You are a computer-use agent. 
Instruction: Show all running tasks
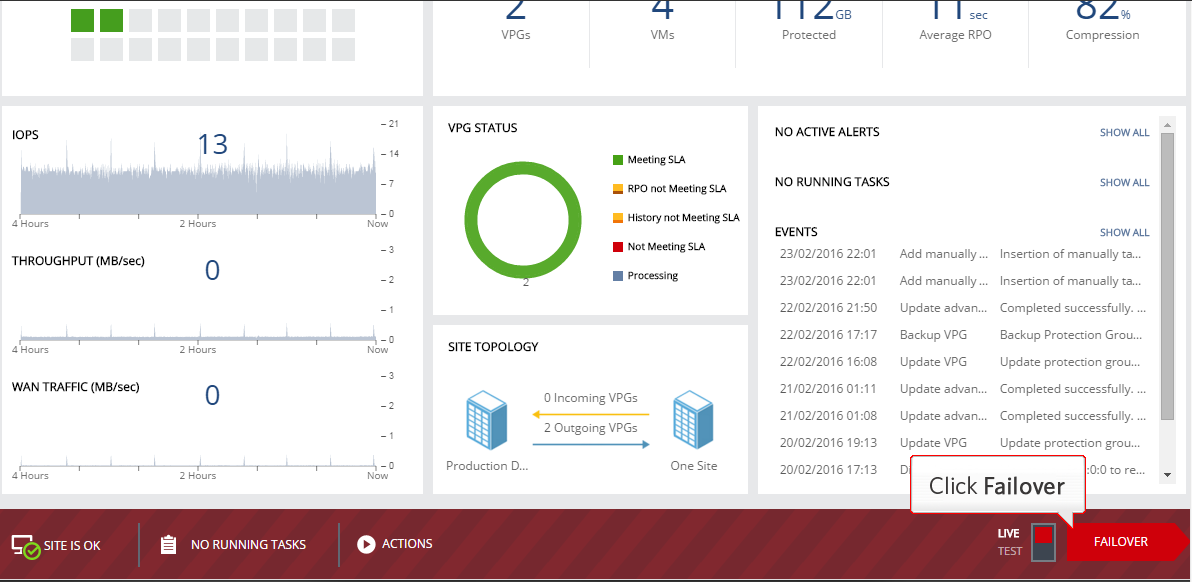[1124, 182]
